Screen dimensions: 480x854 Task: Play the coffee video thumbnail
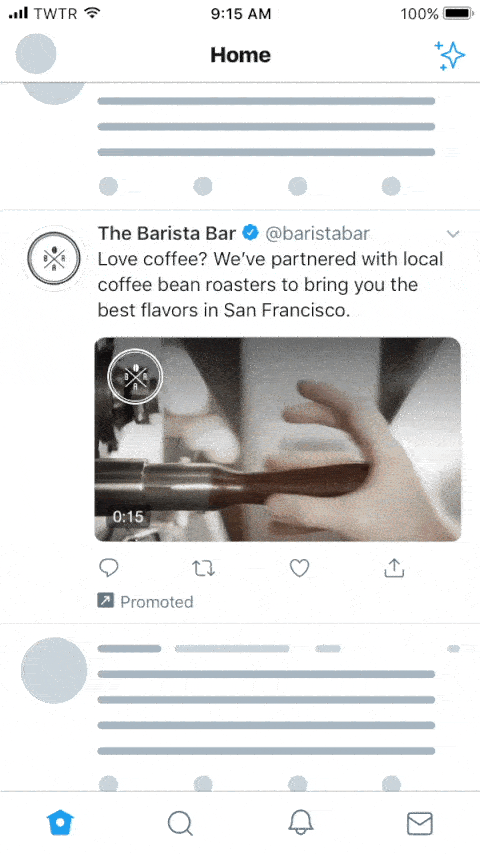click(x=278, y=439)
